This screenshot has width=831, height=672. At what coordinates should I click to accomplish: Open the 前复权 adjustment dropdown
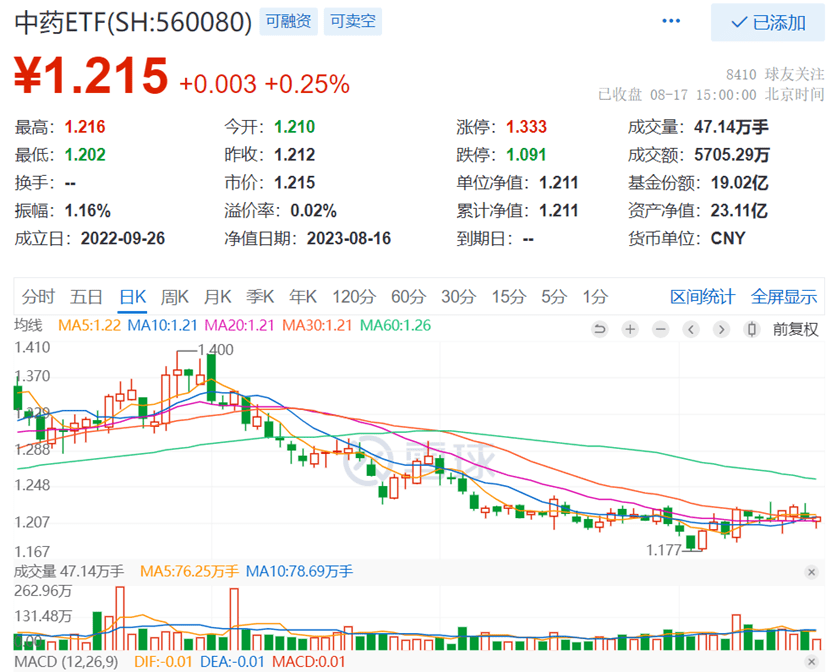[x=796, y=328]
